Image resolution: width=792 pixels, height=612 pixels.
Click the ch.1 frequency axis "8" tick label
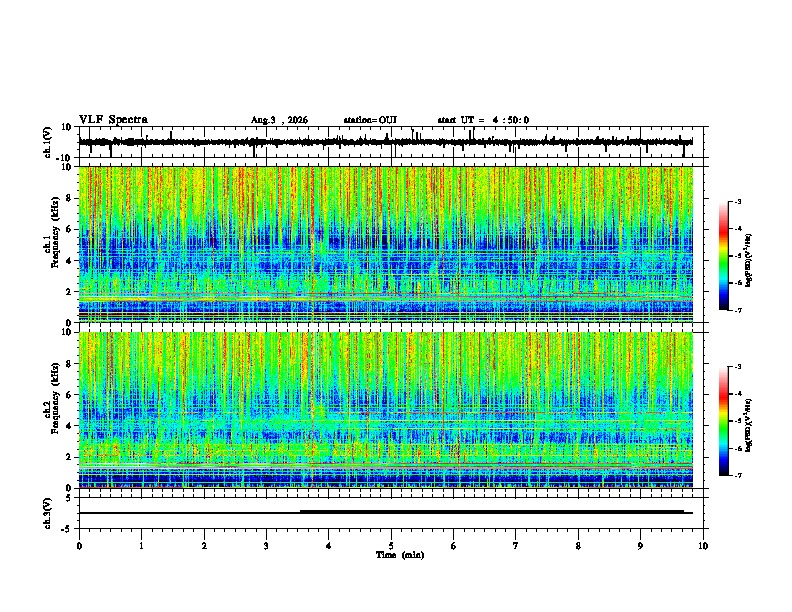[69, 198]
